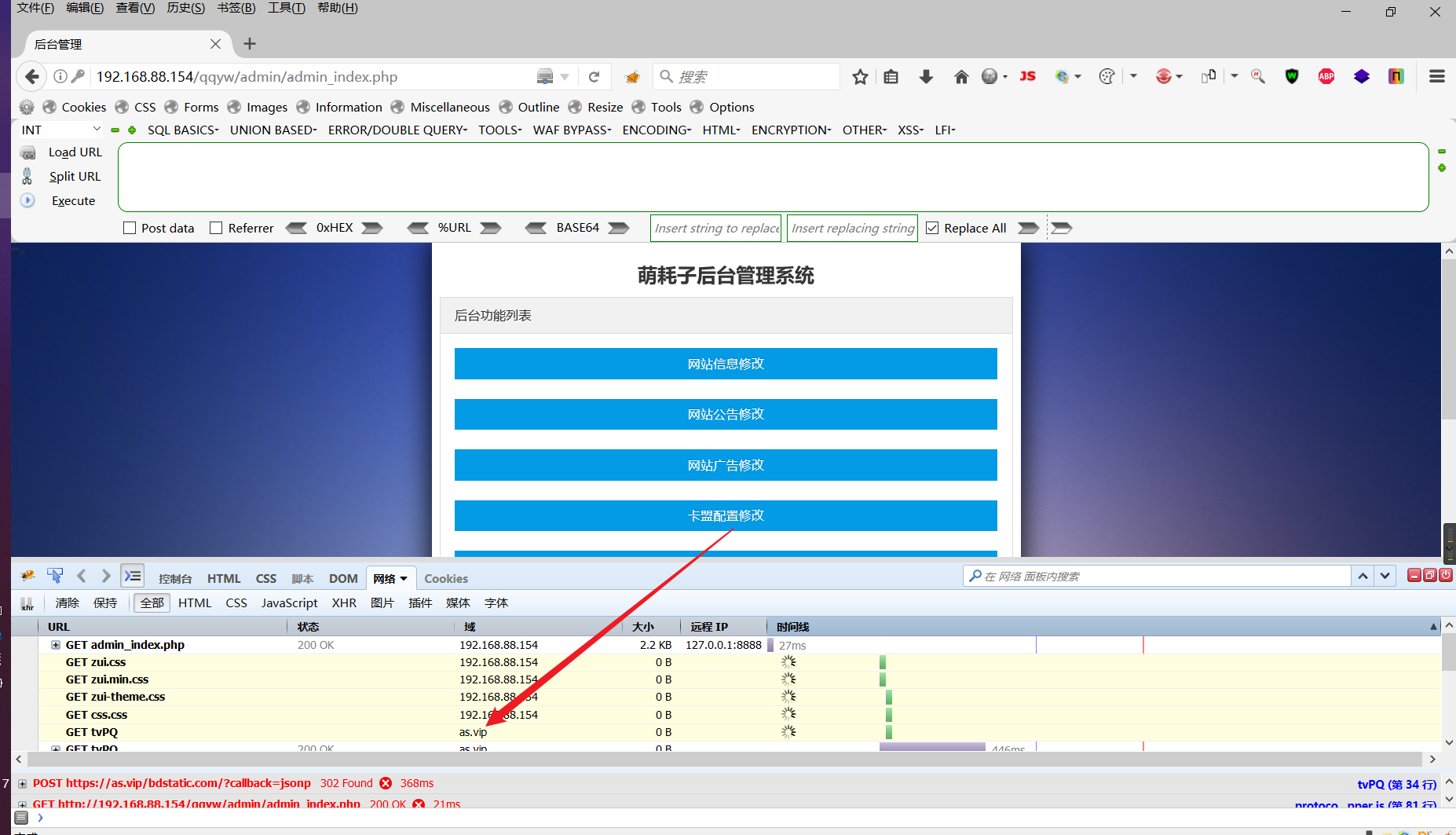Switch to the Firebug 控制台 tab

tap(175, 579)
